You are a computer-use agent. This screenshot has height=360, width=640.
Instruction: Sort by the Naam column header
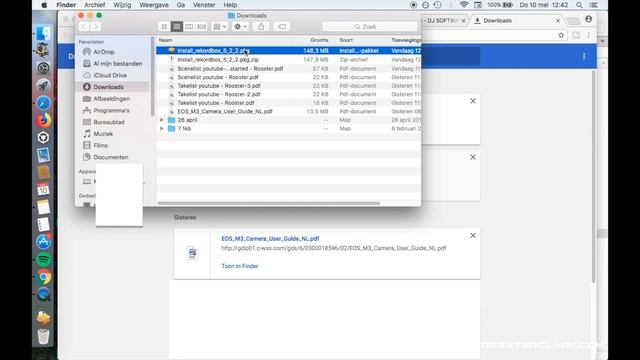[x=165, y=40]
